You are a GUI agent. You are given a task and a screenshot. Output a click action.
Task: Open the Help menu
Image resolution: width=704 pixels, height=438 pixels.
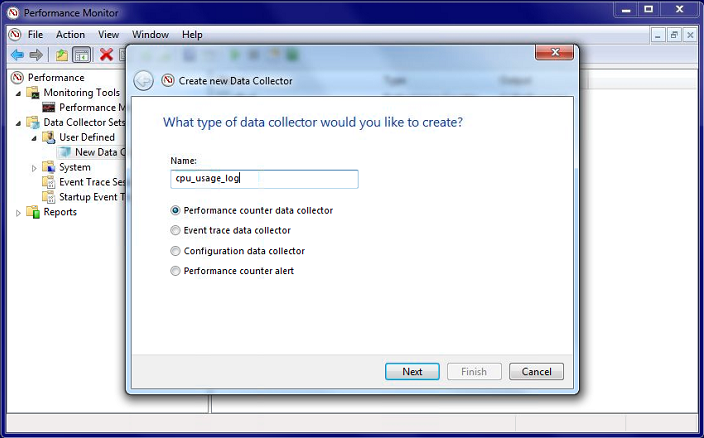tap(192, 35)
